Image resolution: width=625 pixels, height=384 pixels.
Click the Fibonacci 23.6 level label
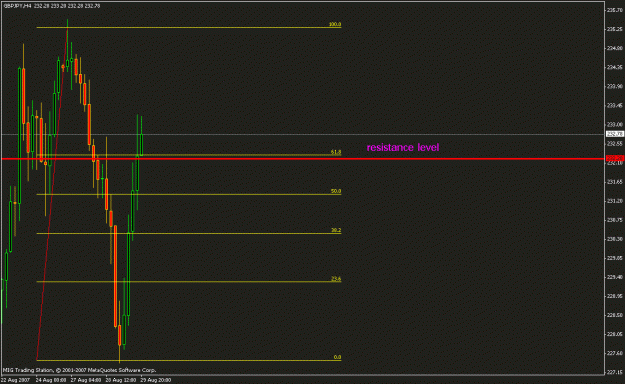pyautogui.click(x=336, y=279)
